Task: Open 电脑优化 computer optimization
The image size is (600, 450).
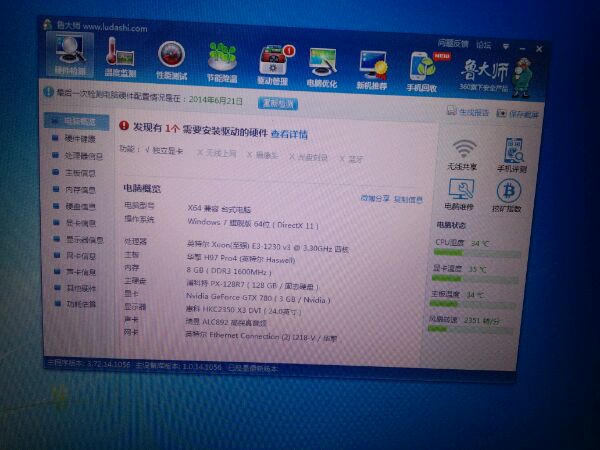Action: click(322, 68)
